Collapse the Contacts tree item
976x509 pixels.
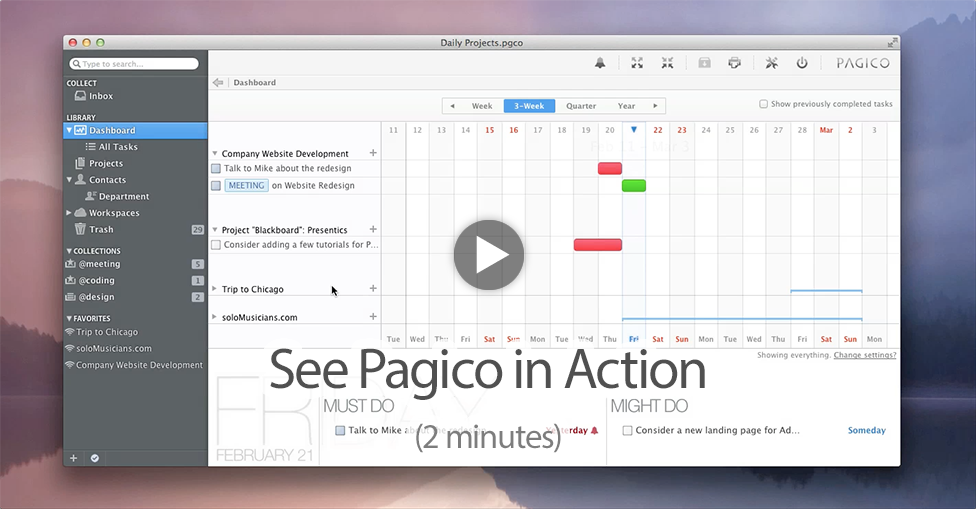[69, 180]
